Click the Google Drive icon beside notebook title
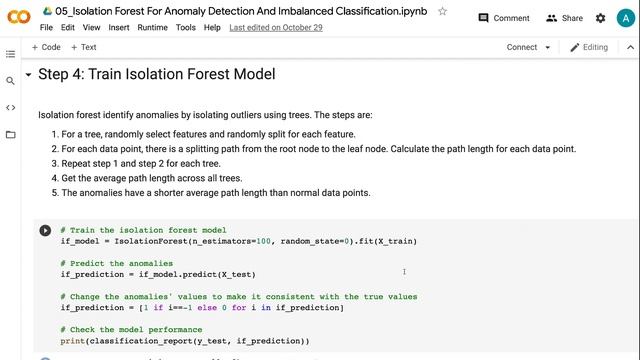The image size is (640, 360). (x=47, y=11)
